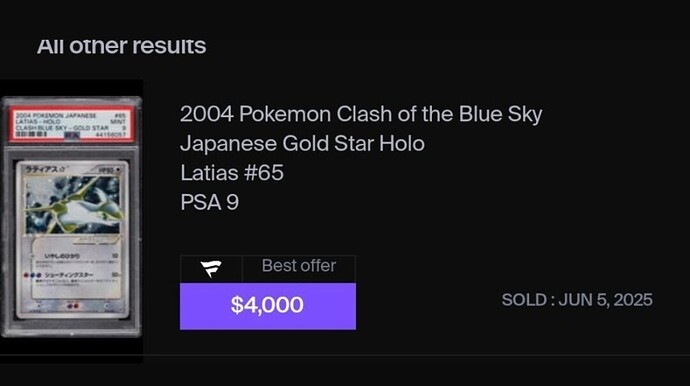690x386 pixels.
Task: Select the Latias #65 text line
Action: (x=232, y=173)
